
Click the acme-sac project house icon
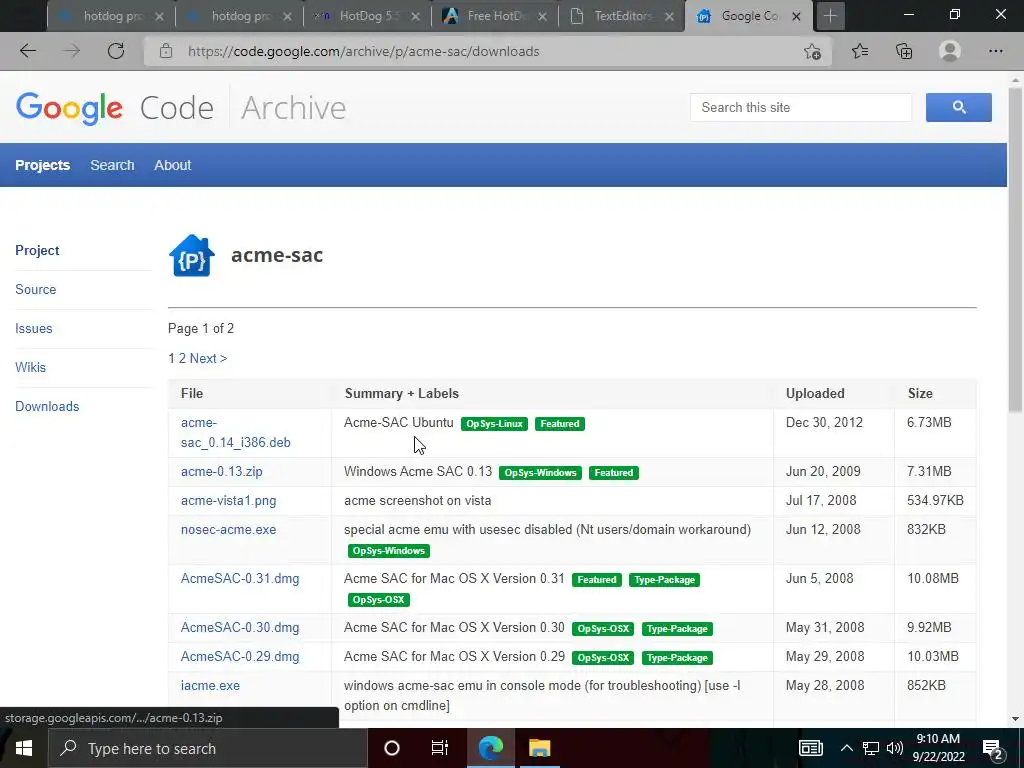(191, 255)
